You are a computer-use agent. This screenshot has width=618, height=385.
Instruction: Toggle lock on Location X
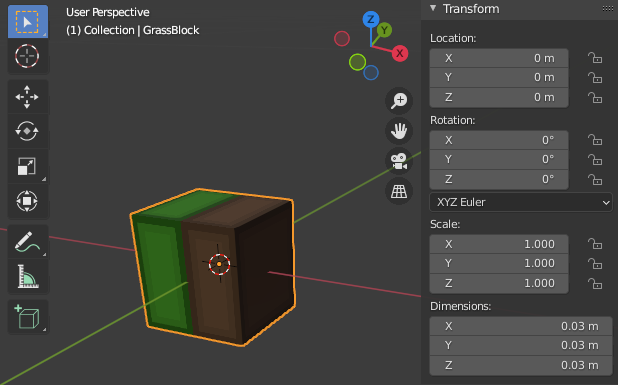click(595, 58)
